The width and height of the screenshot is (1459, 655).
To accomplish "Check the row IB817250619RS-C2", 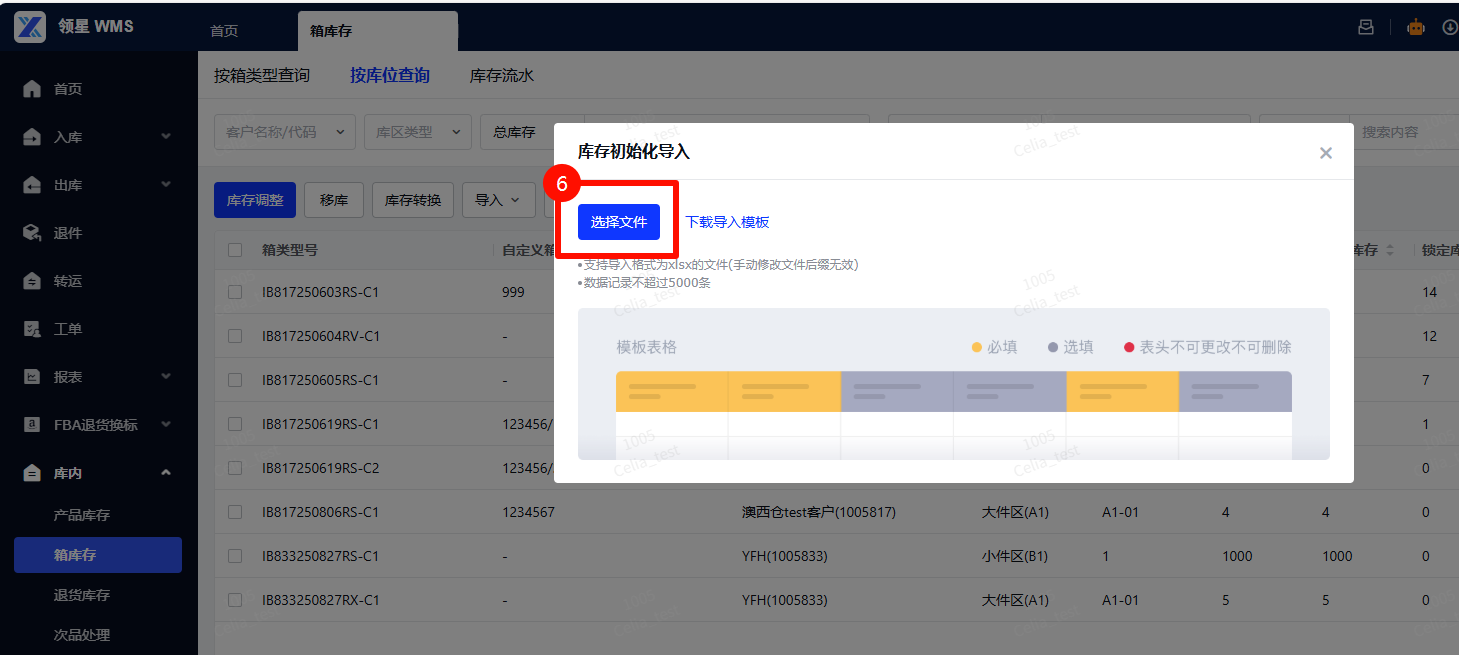I will [x=235, y=468].
